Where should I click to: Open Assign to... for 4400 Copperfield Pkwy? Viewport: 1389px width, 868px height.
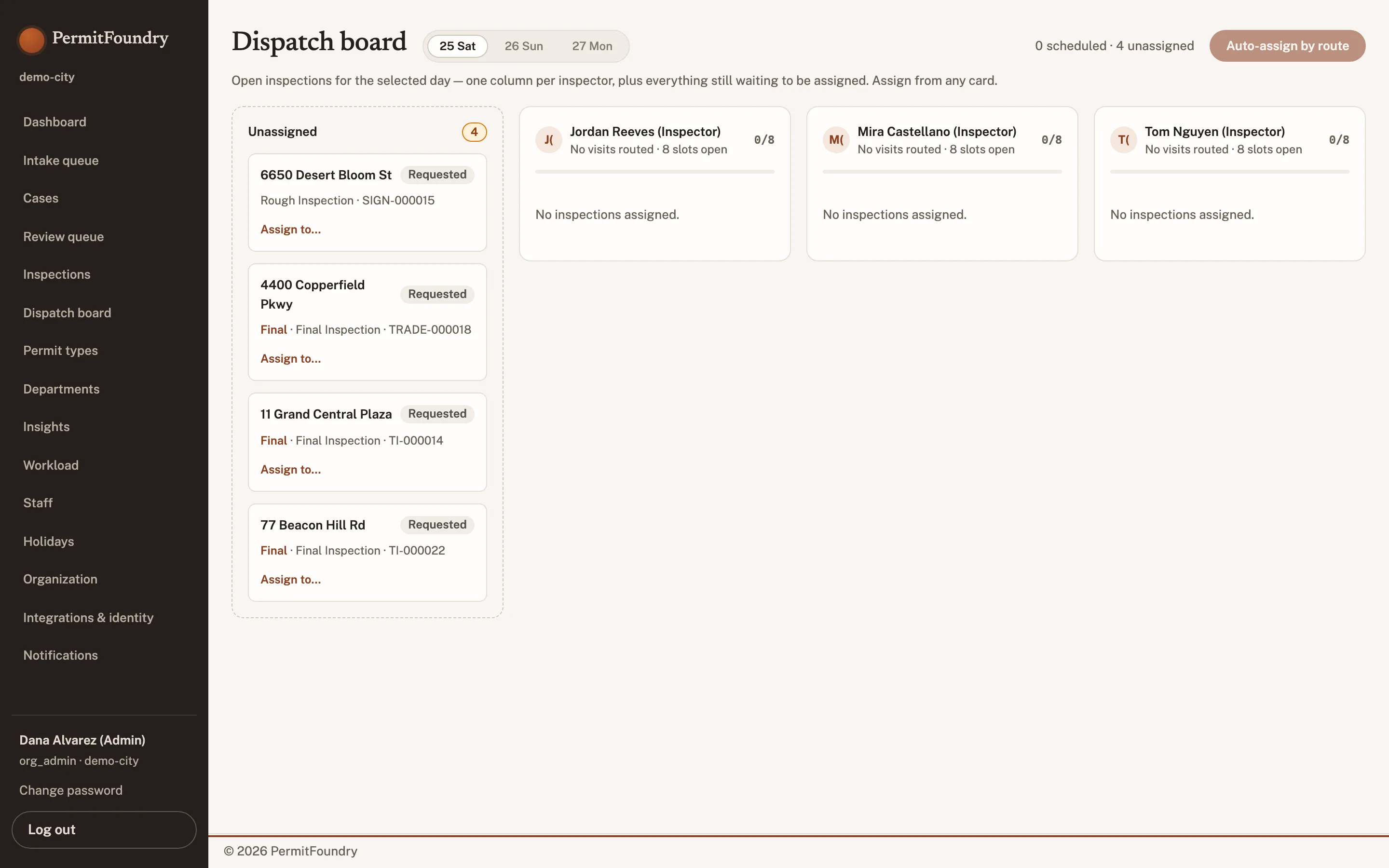click(x=291, y=359)
